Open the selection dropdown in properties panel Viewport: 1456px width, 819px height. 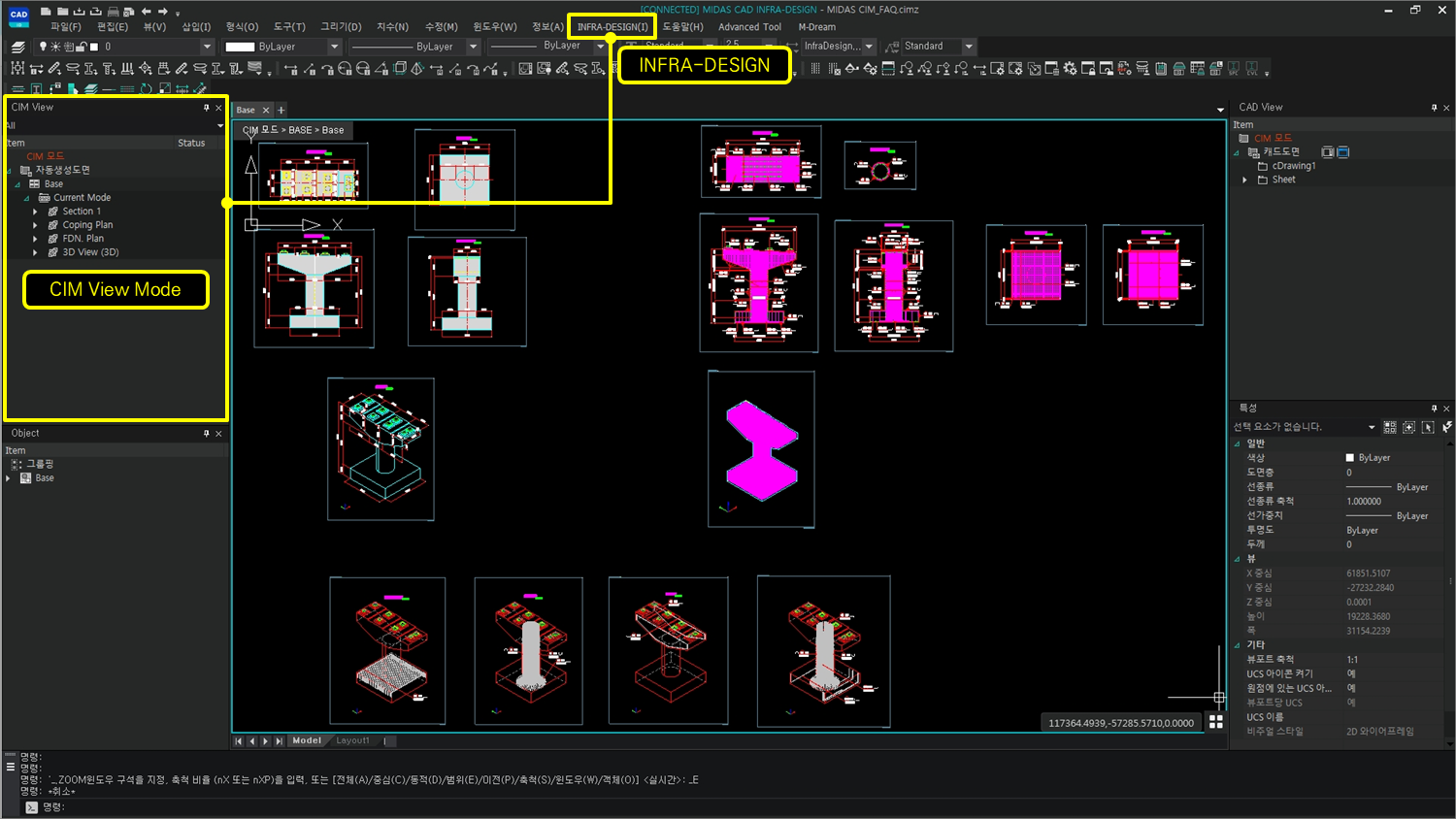[1372, 427]
